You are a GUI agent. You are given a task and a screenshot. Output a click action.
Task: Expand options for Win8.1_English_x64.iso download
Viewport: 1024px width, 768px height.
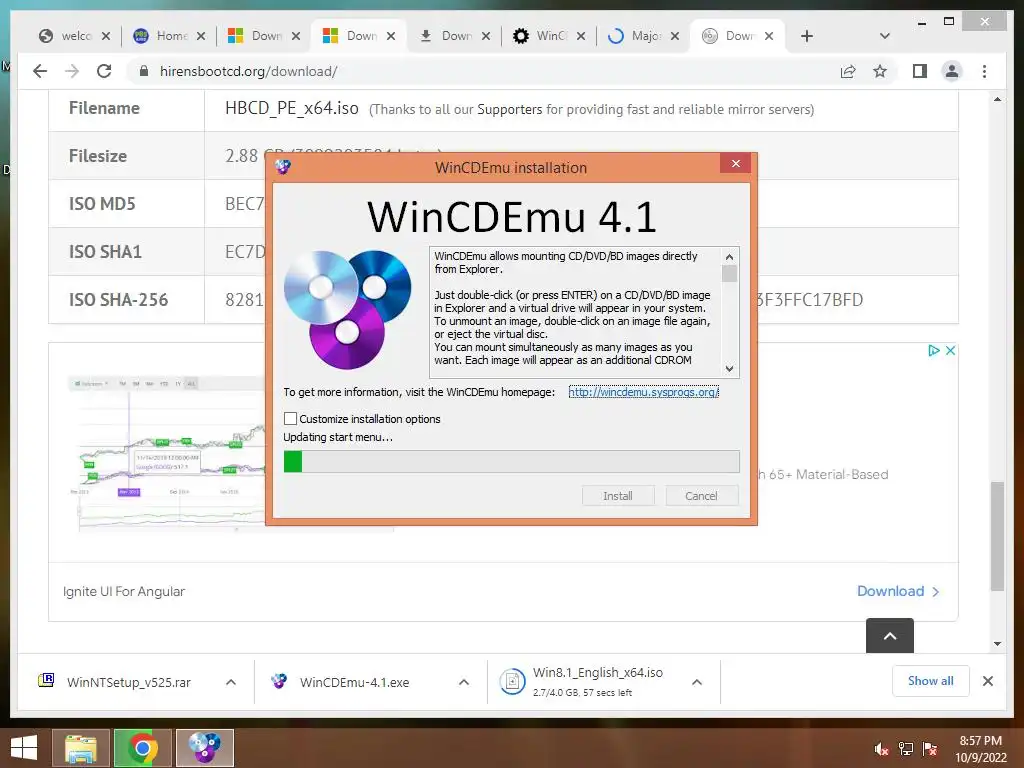[x=697, y=682]
